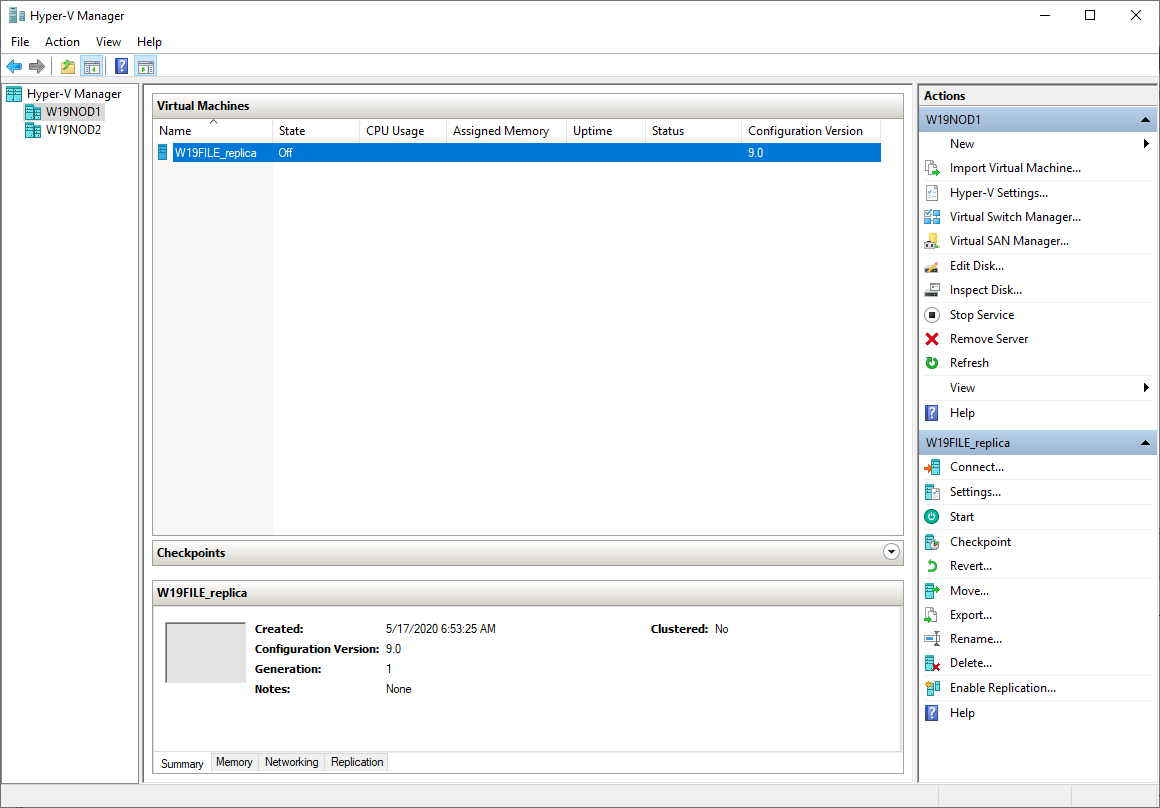Click the Back arrow toolbar icon
This screenshot has height=808, width=1160.
(x=14, y=67)
